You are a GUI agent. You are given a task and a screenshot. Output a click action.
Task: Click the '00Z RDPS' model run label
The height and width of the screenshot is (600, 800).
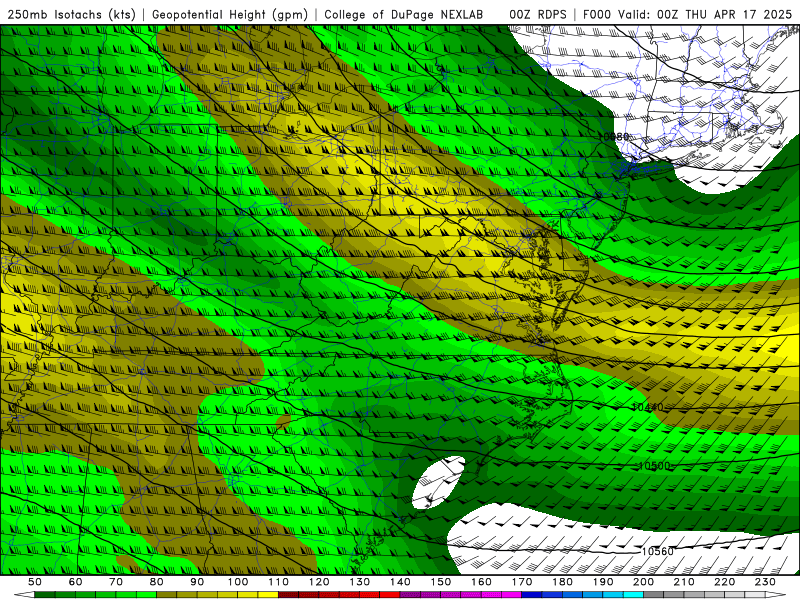[538, 14]
